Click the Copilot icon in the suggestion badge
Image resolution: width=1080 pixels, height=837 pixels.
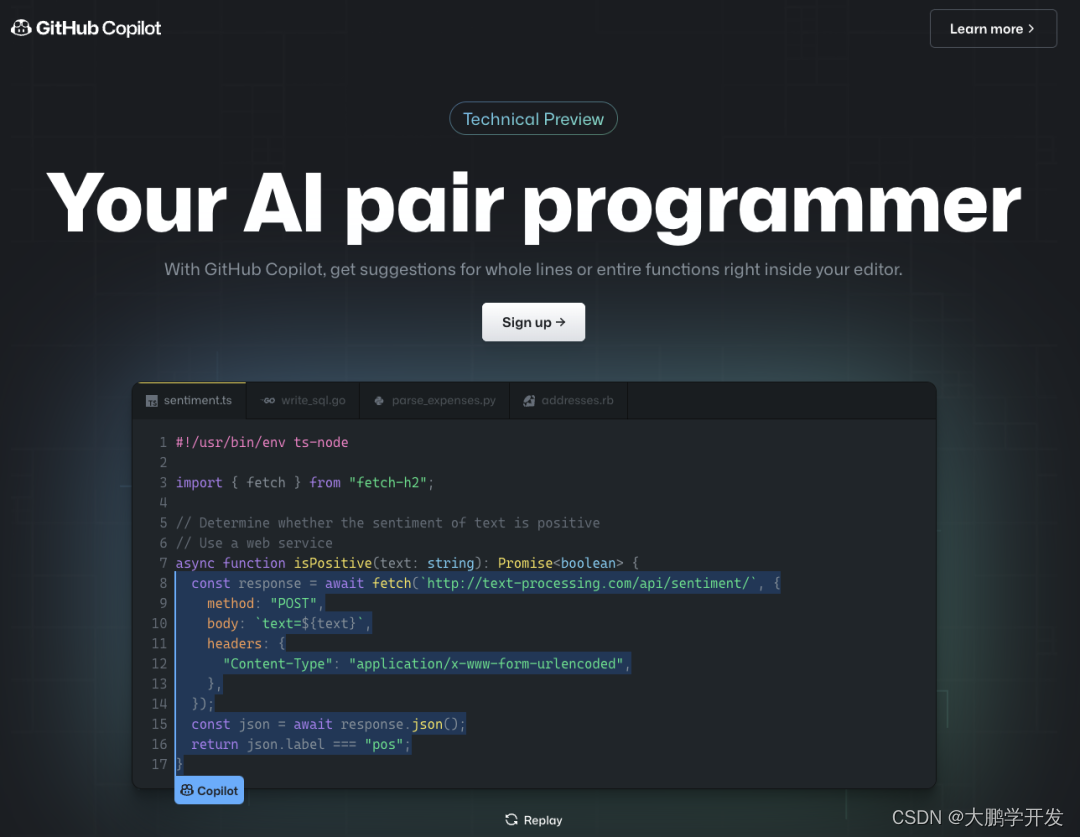tap(187, 790)
